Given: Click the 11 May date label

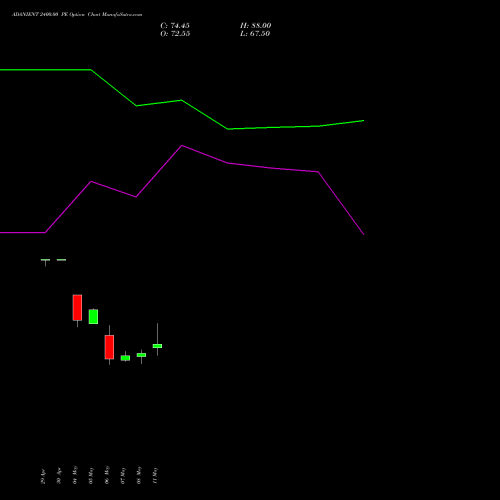Looking at the screenshot, I should tap(155, 476).
